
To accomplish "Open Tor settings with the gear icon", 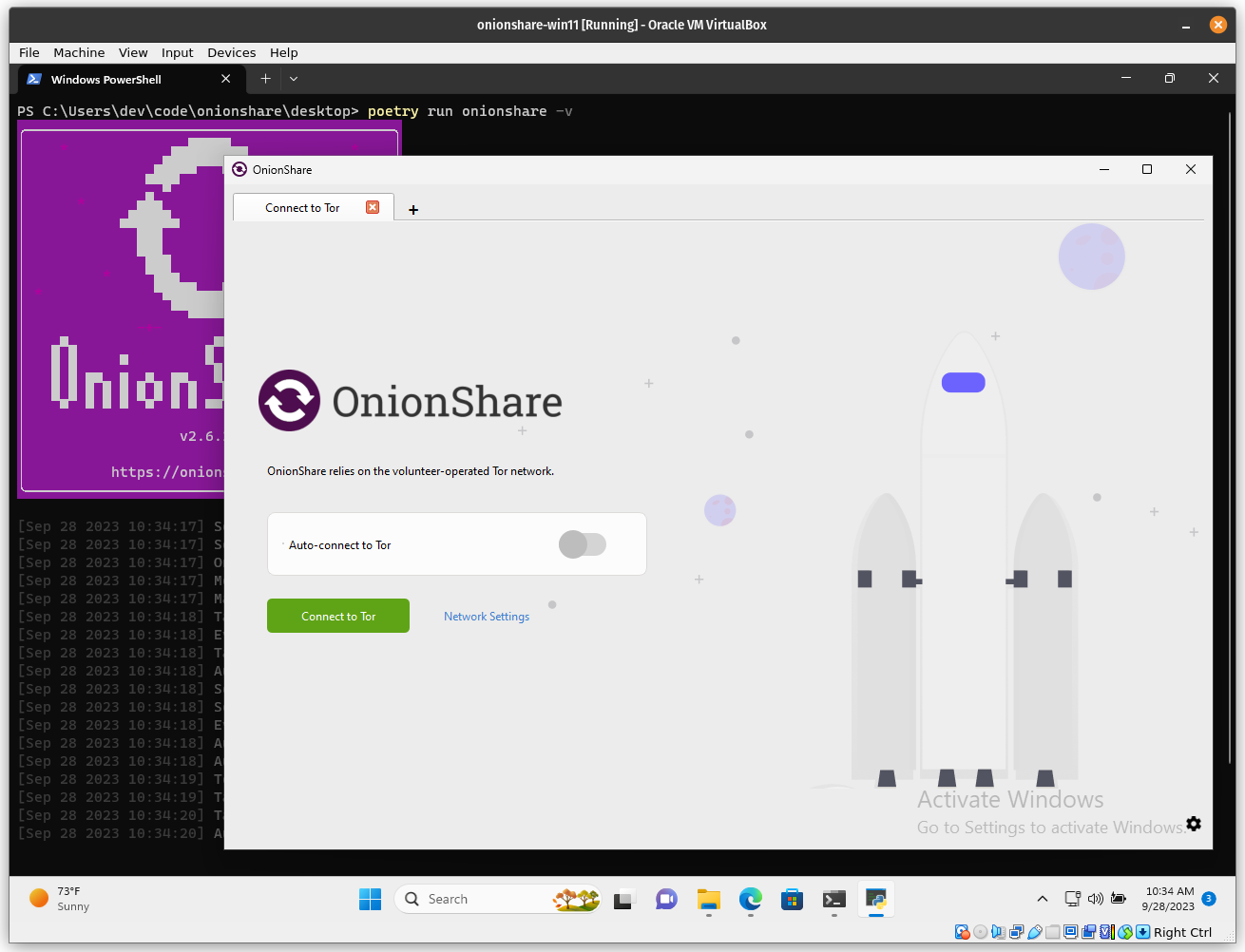I will click(1194, 823).
